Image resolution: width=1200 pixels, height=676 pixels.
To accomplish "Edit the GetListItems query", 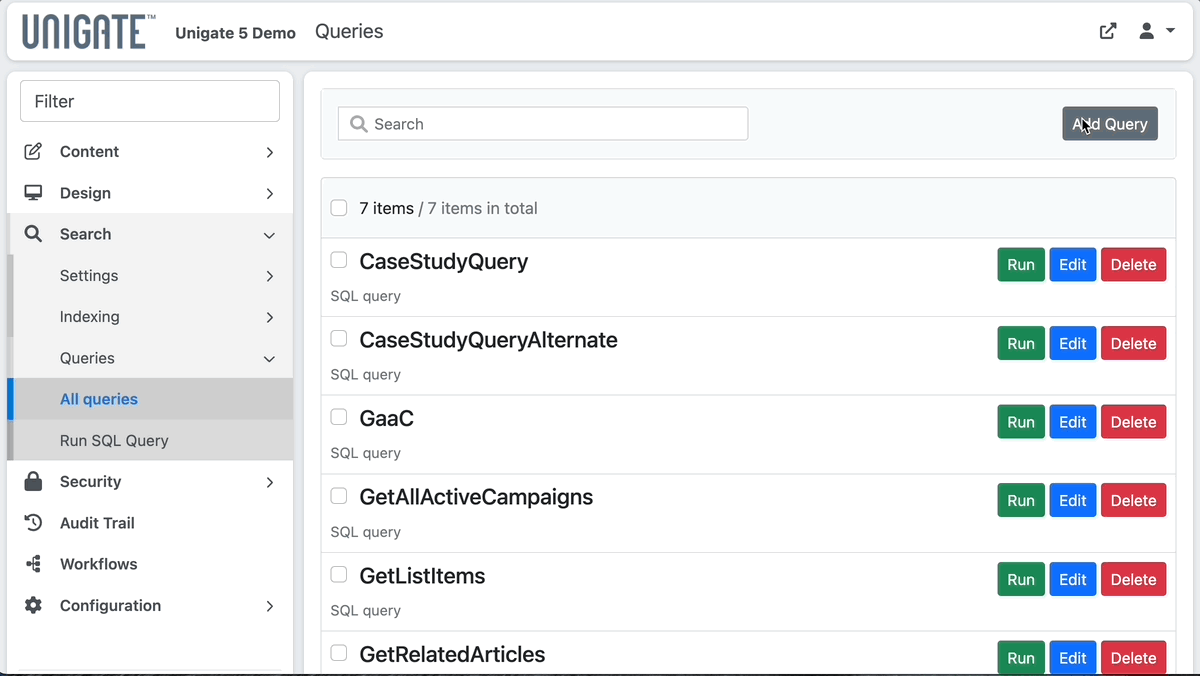I will point(1073,580).
